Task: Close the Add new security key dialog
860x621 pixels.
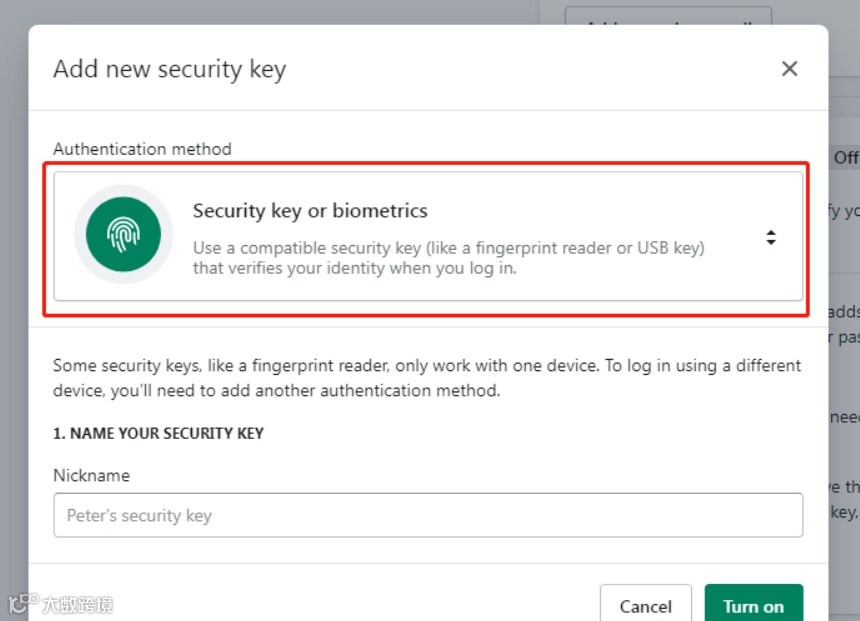Action: [789, 68]
